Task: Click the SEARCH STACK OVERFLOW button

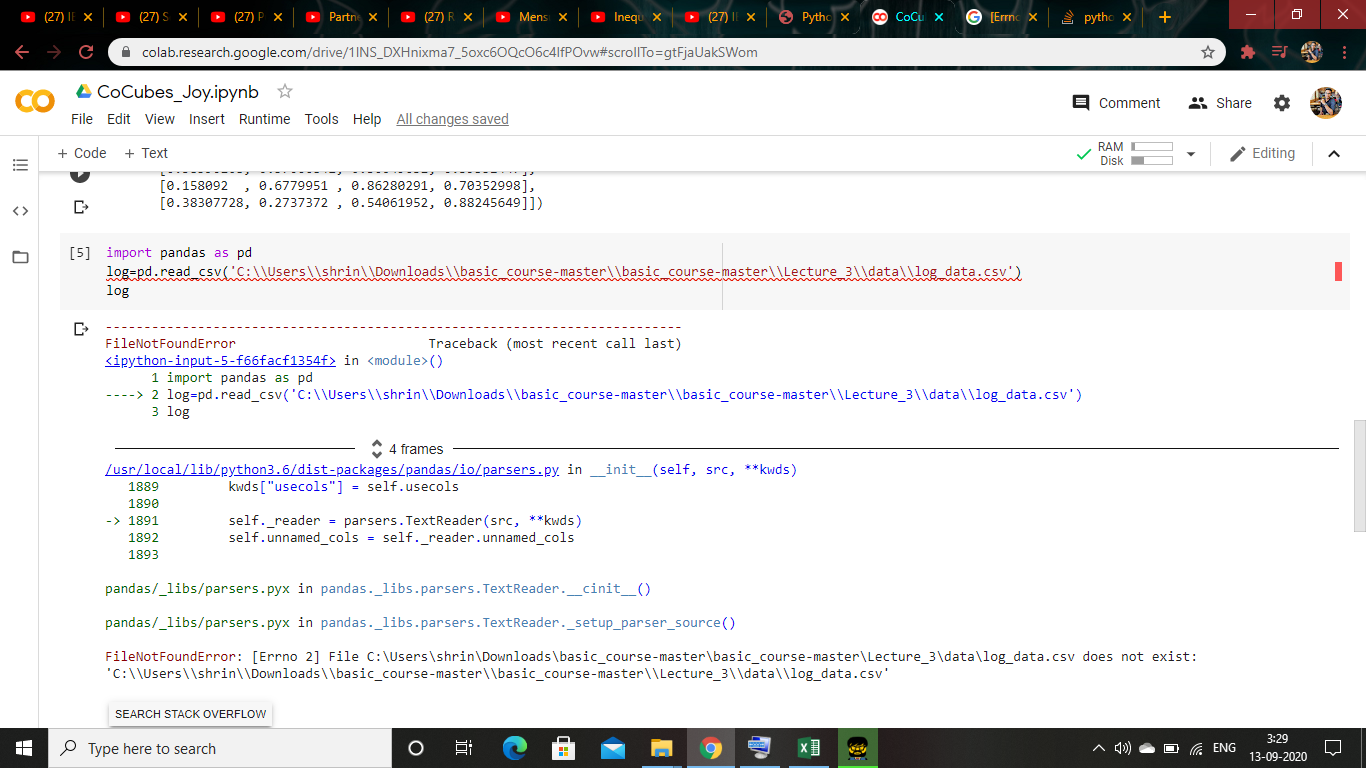Action: point(189,713)
